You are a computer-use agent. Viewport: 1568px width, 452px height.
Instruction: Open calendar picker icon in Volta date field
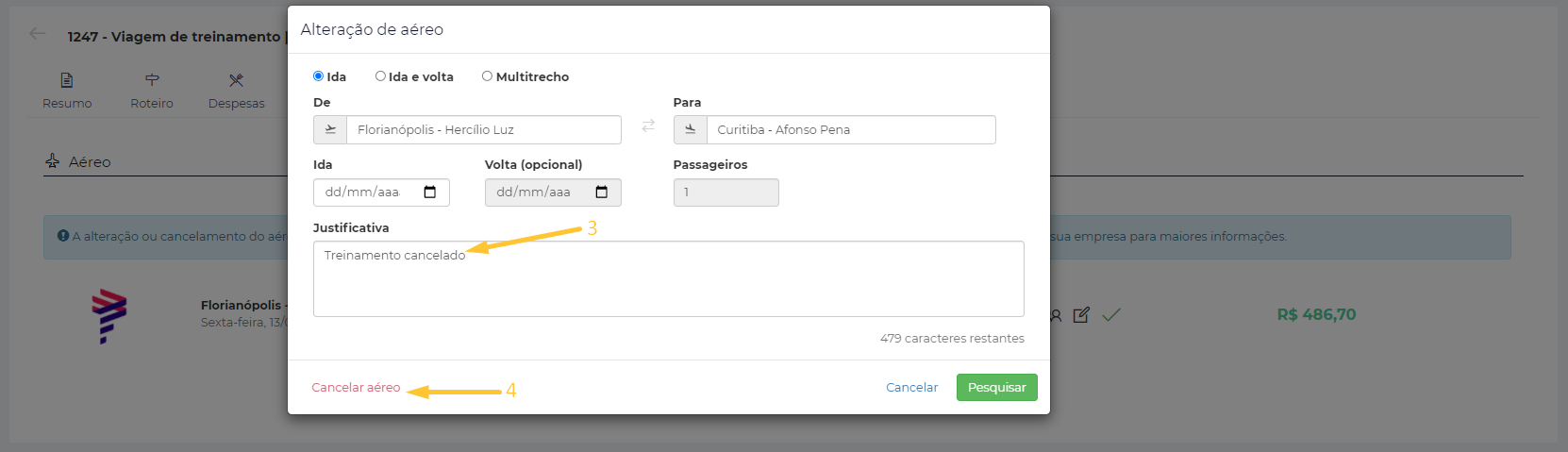coord(602,193)
